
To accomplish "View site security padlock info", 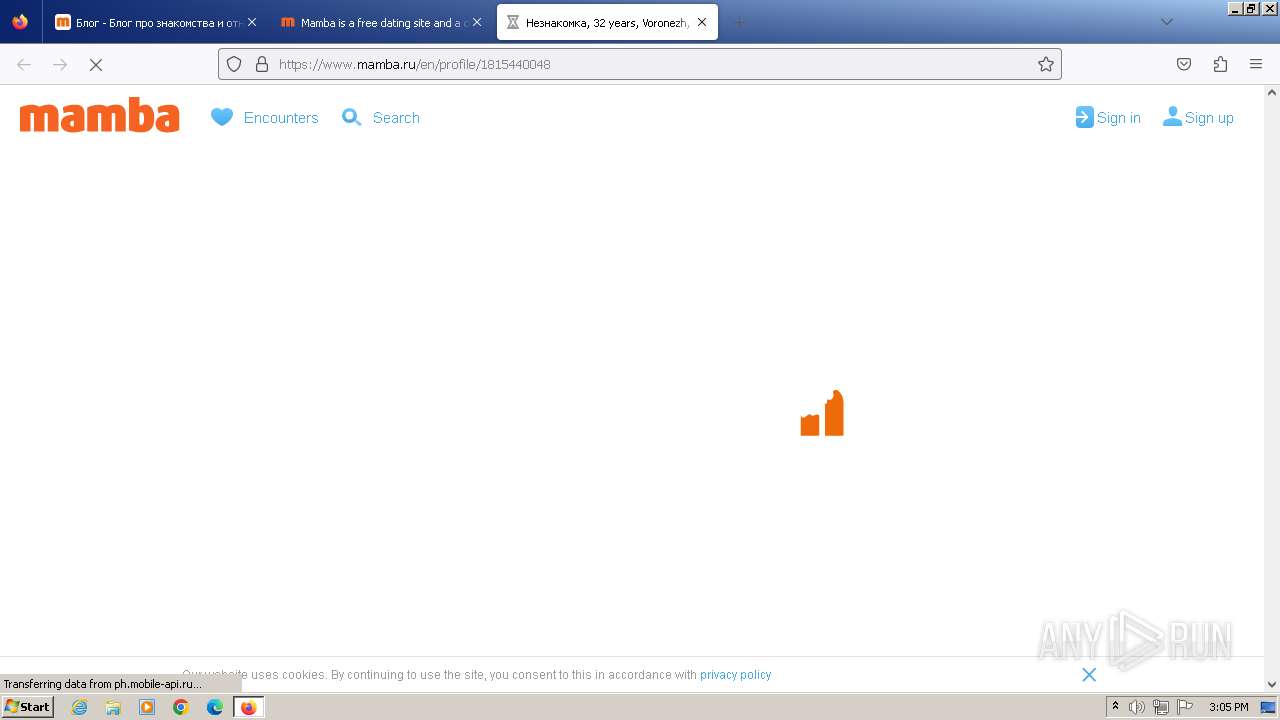I will [262, 64].
